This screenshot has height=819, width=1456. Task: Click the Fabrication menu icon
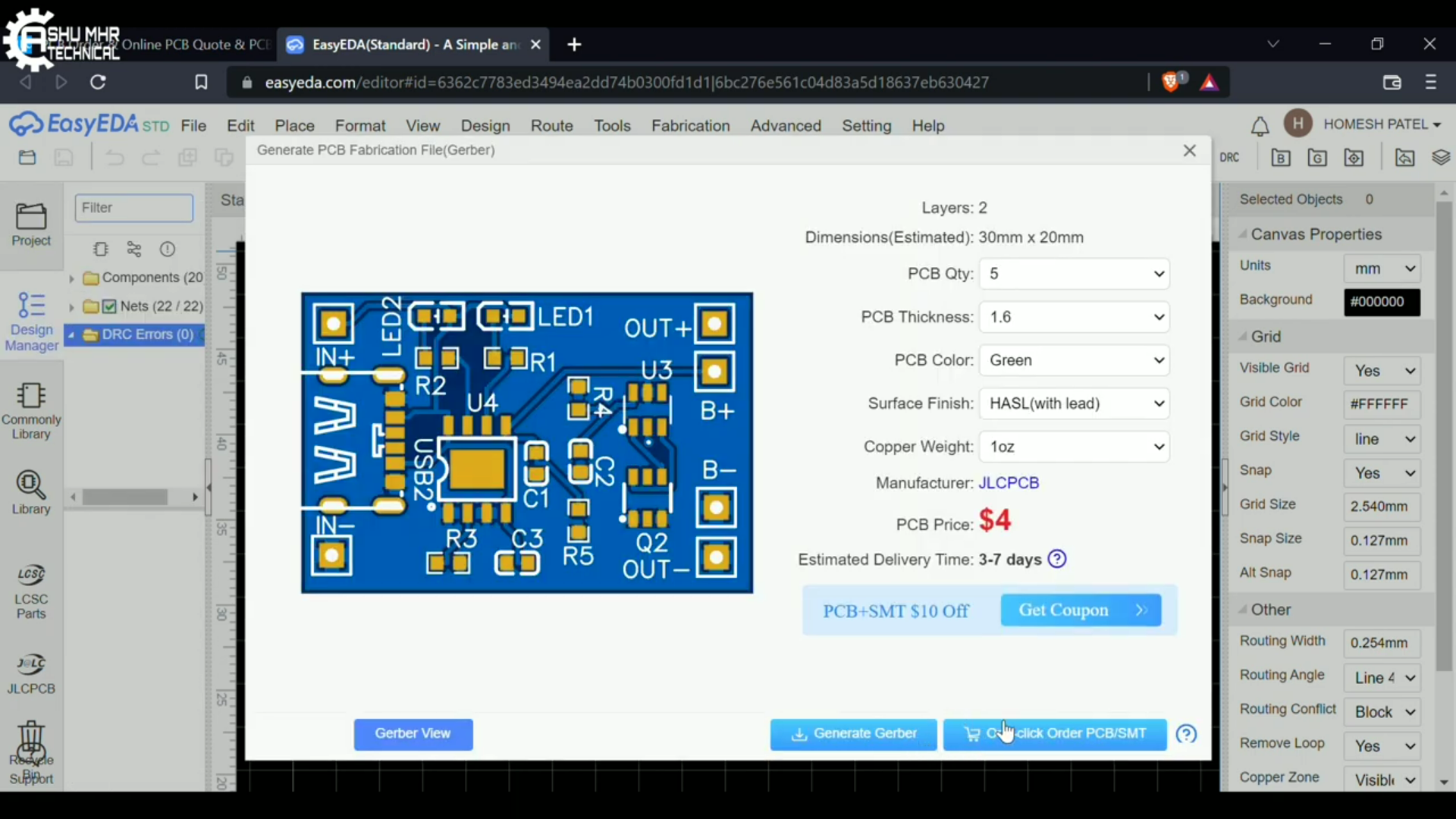[x=690, y=125]
